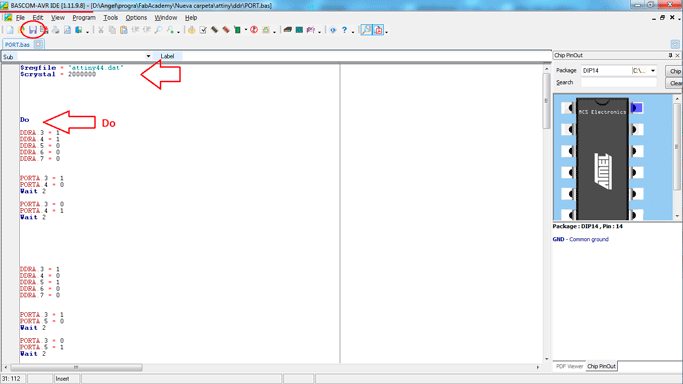Open the Package DIP14 dropdown arrow

653,71
